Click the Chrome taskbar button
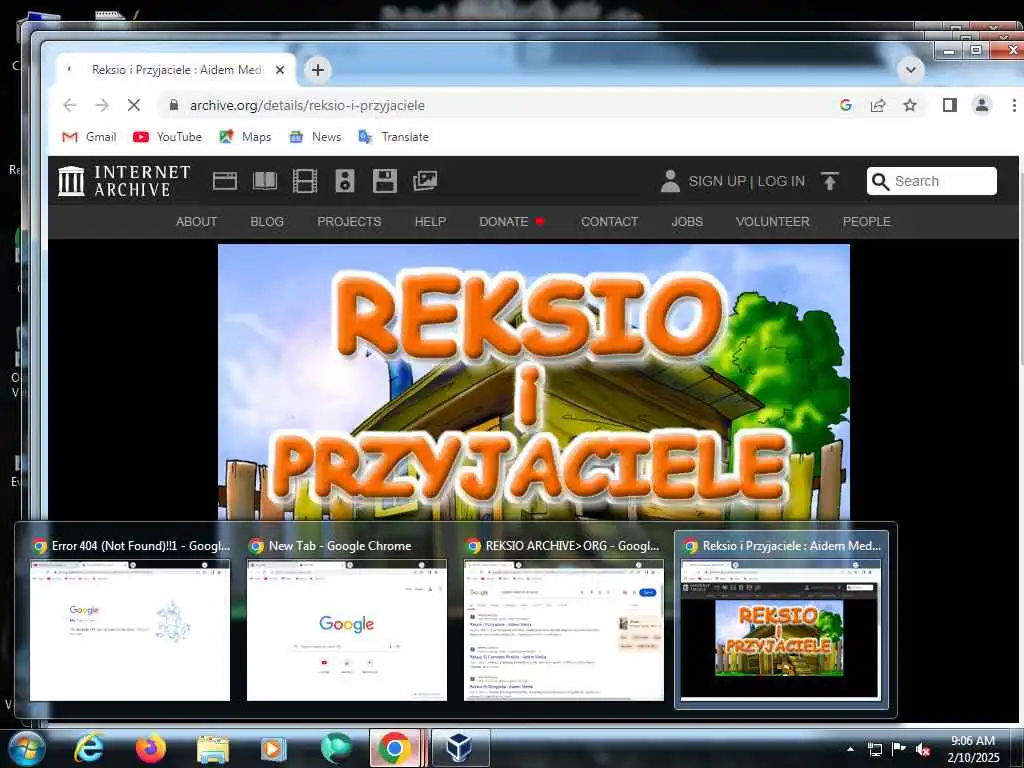 (394, 748)
